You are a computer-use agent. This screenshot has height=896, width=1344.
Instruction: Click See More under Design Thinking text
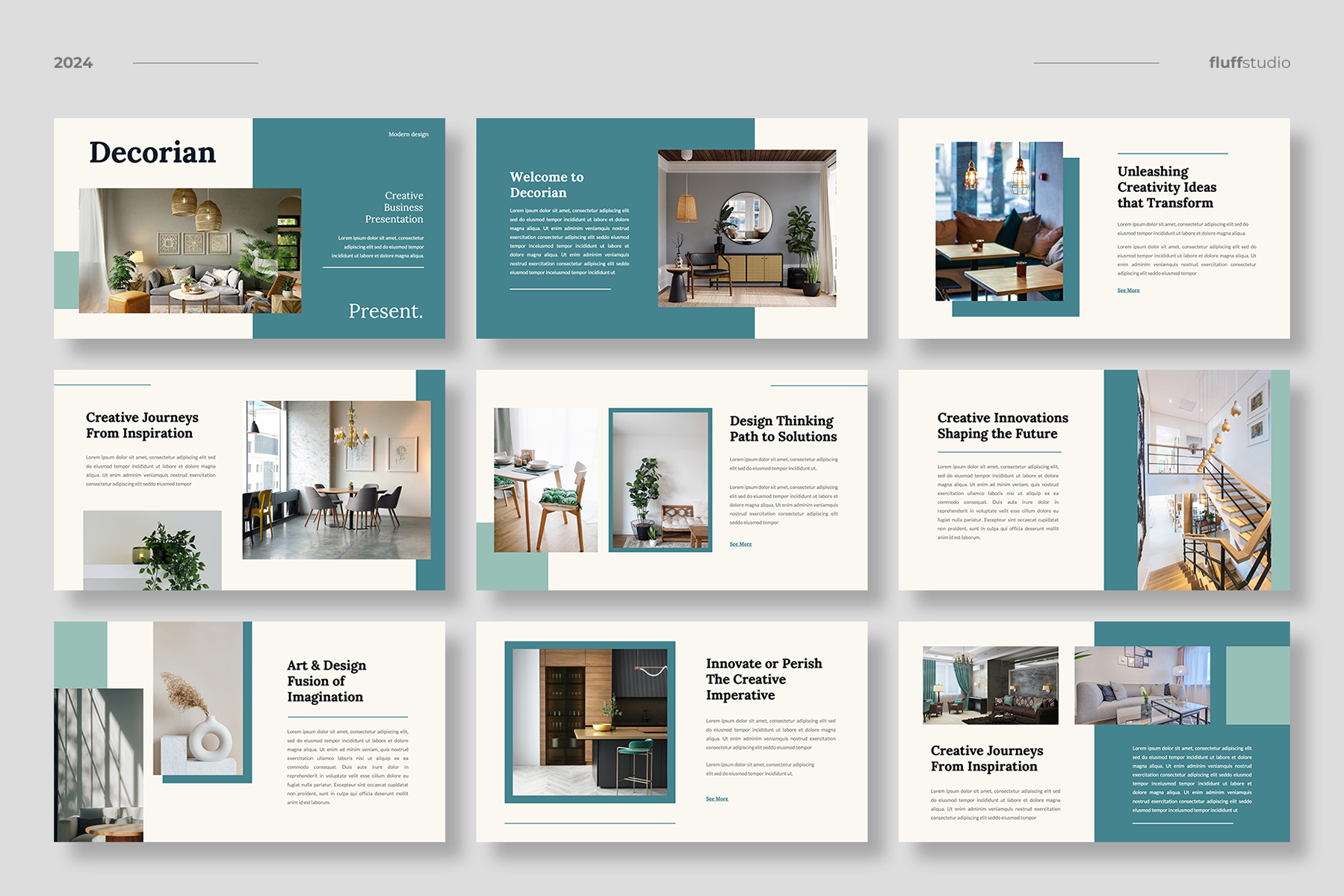[x=740, y=544]
